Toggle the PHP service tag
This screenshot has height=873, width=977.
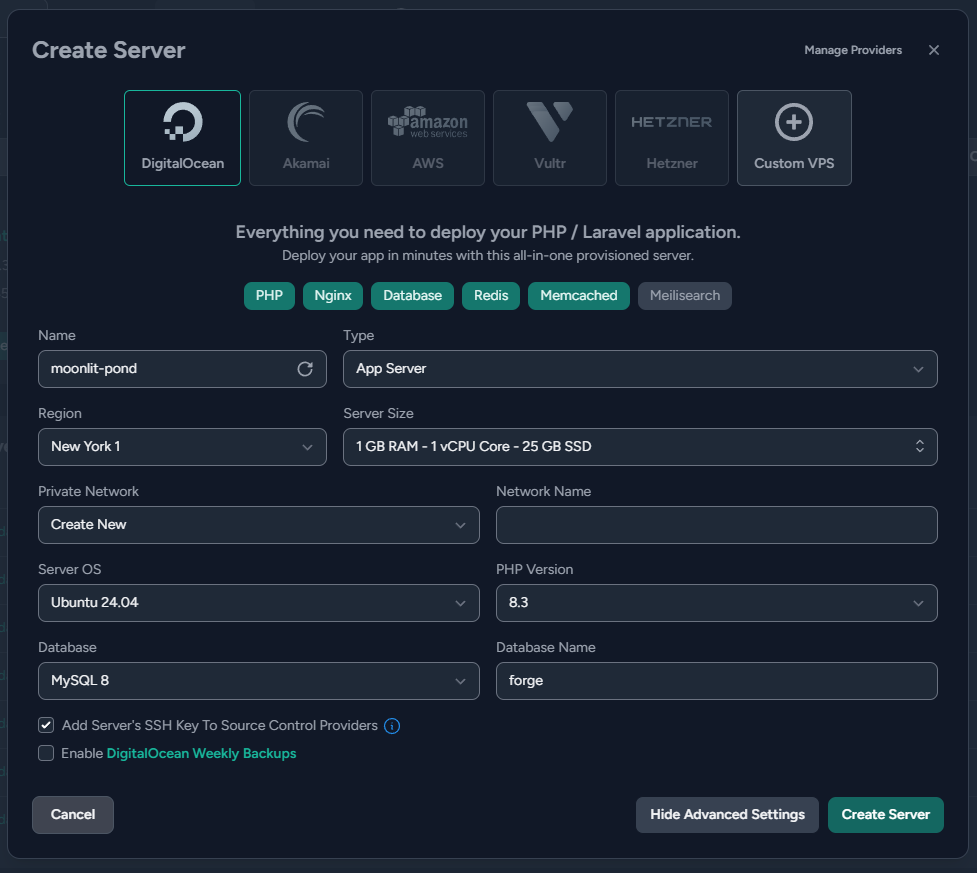point(269,295)
